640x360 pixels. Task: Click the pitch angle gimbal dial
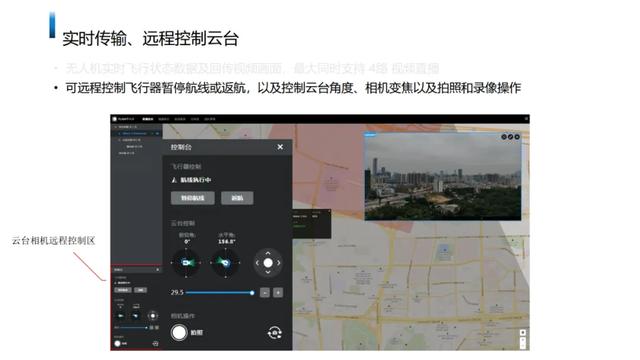point(186,263)
